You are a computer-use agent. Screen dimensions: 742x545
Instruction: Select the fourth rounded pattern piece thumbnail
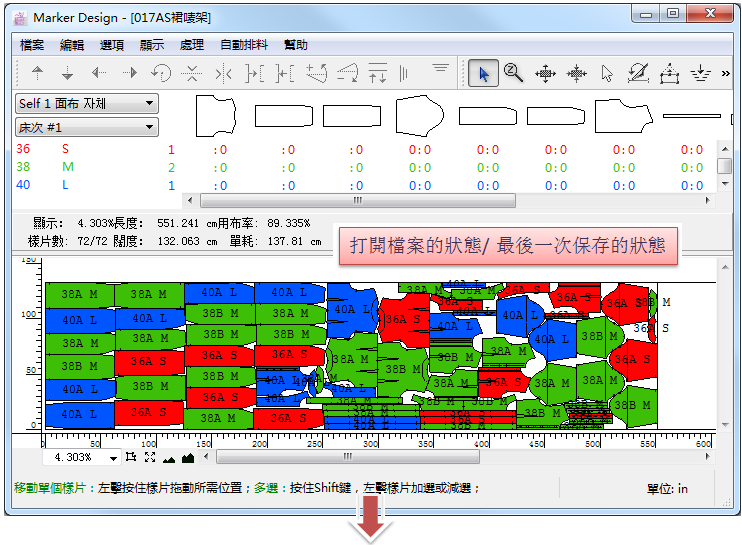click(x=420, y=115)
